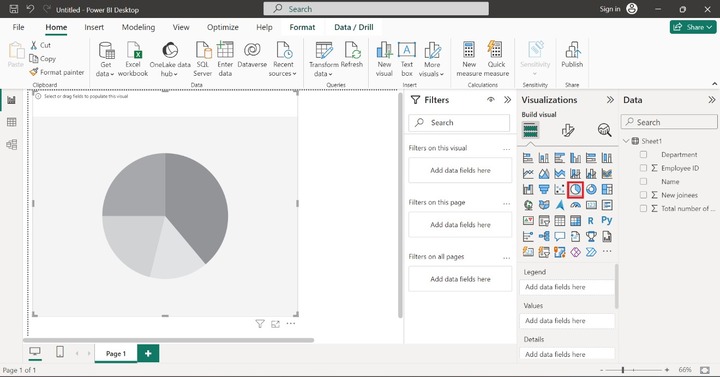Open the Recent sources dropdown
This screenshot has width=720, height=377.
(283, 60)
